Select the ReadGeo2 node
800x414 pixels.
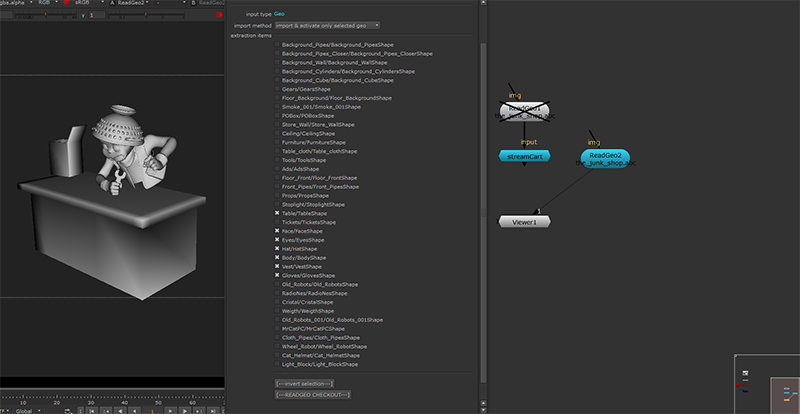point(606,158)
